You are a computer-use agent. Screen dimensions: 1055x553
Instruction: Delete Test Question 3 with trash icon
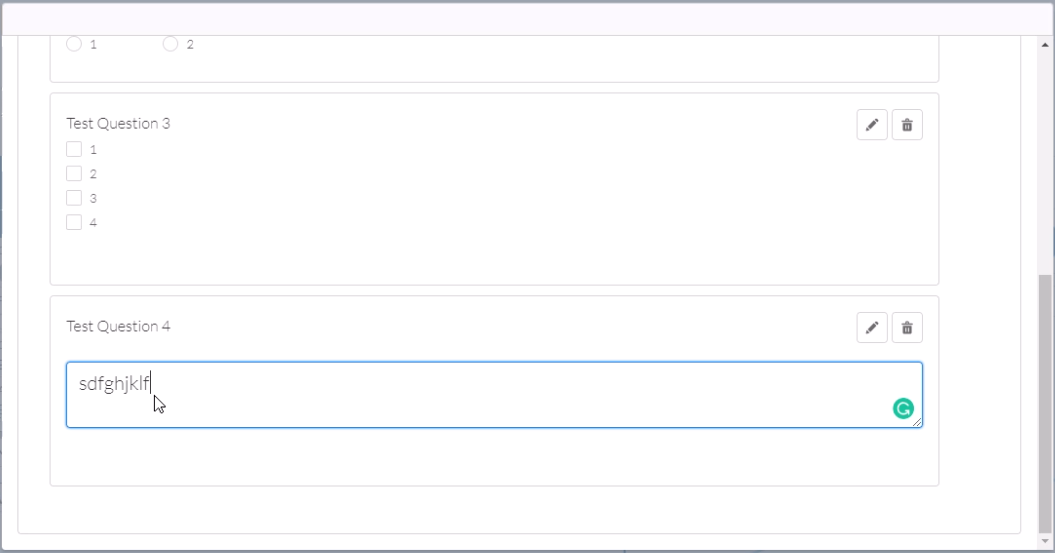(907, 125)
